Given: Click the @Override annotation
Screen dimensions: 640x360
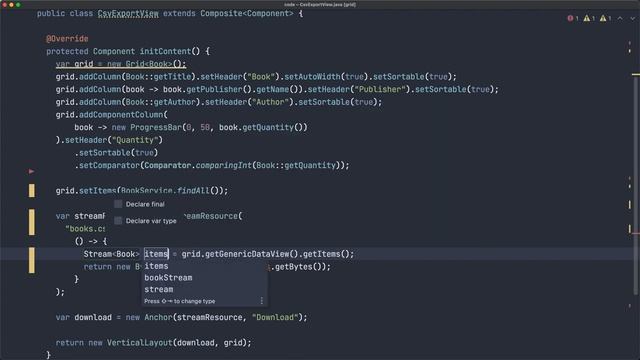Looking at the screenshot, I should click(67, 39).
